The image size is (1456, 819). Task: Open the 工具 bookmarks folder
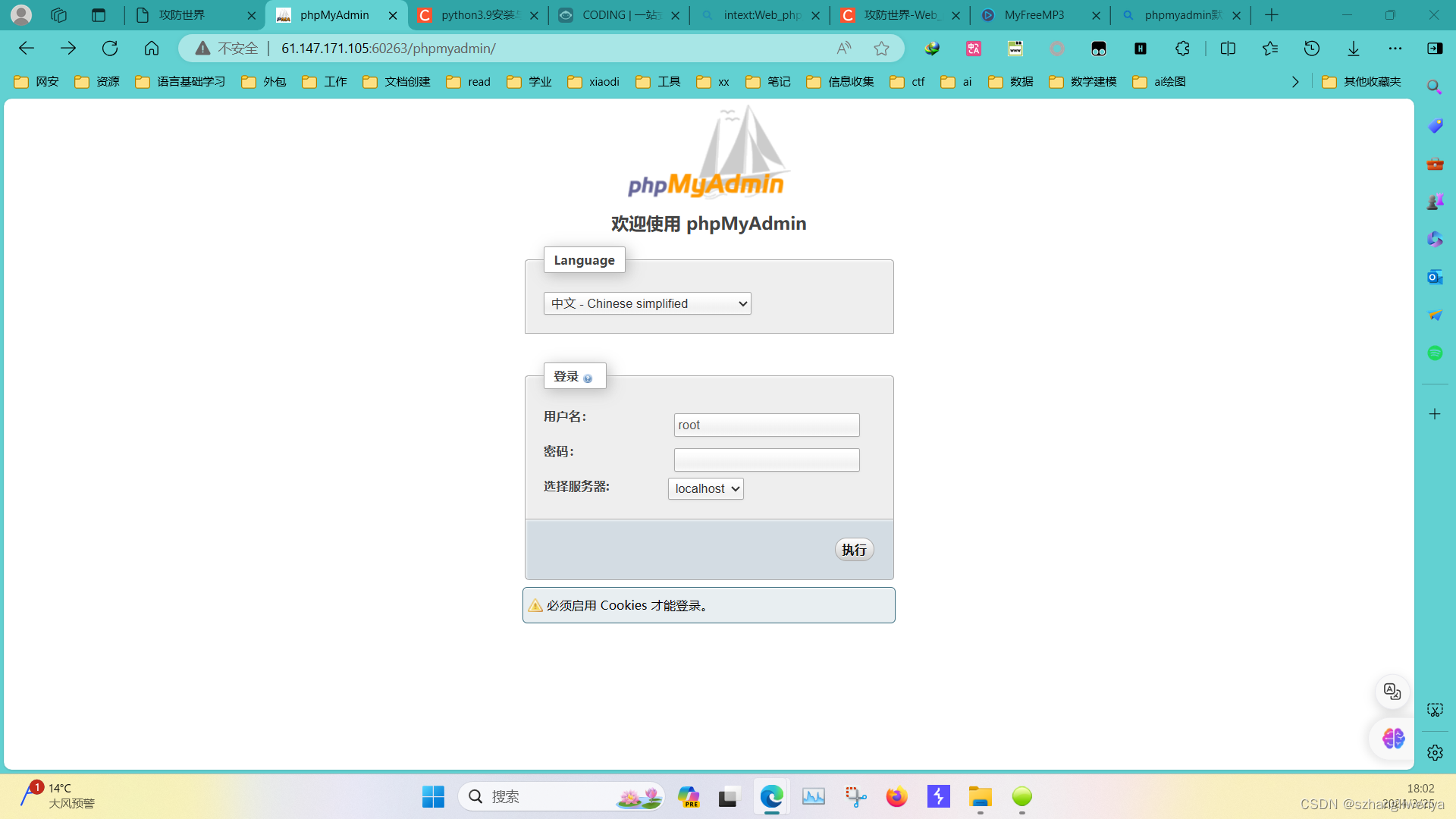tap(659, 82)
